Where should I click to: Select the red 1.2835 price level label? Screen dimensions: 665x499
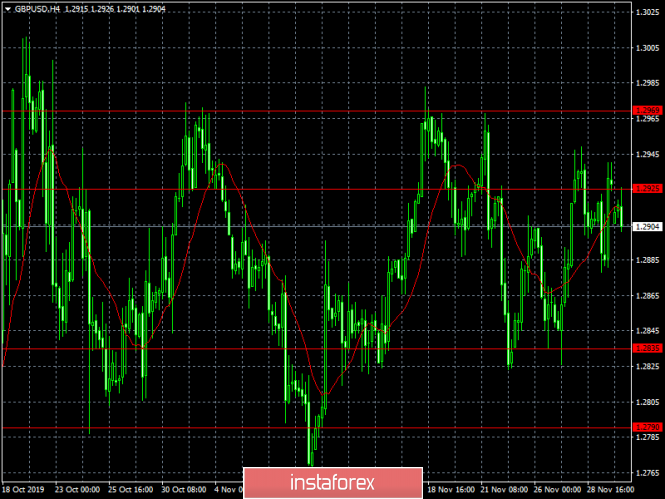pyautogui.click(x=646, y=348)
